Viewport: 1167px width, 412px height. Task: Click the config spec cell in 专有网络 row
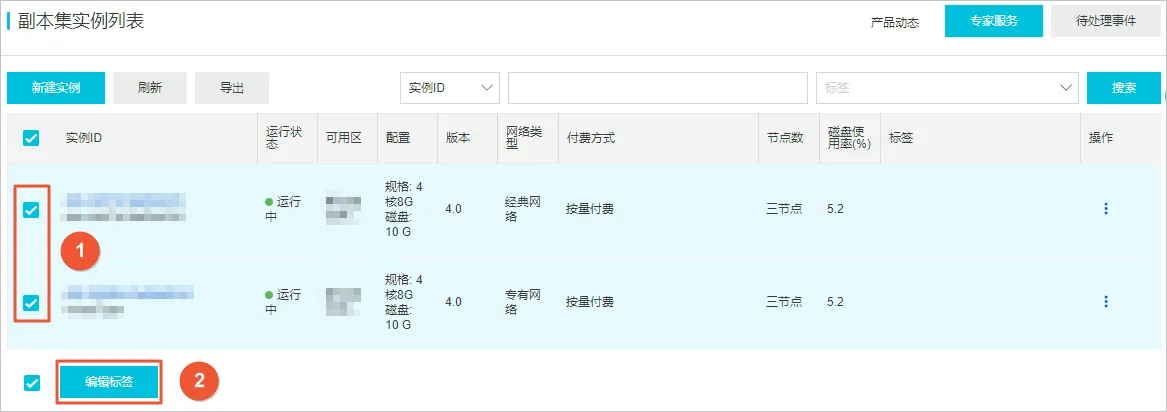pos(404,302)
